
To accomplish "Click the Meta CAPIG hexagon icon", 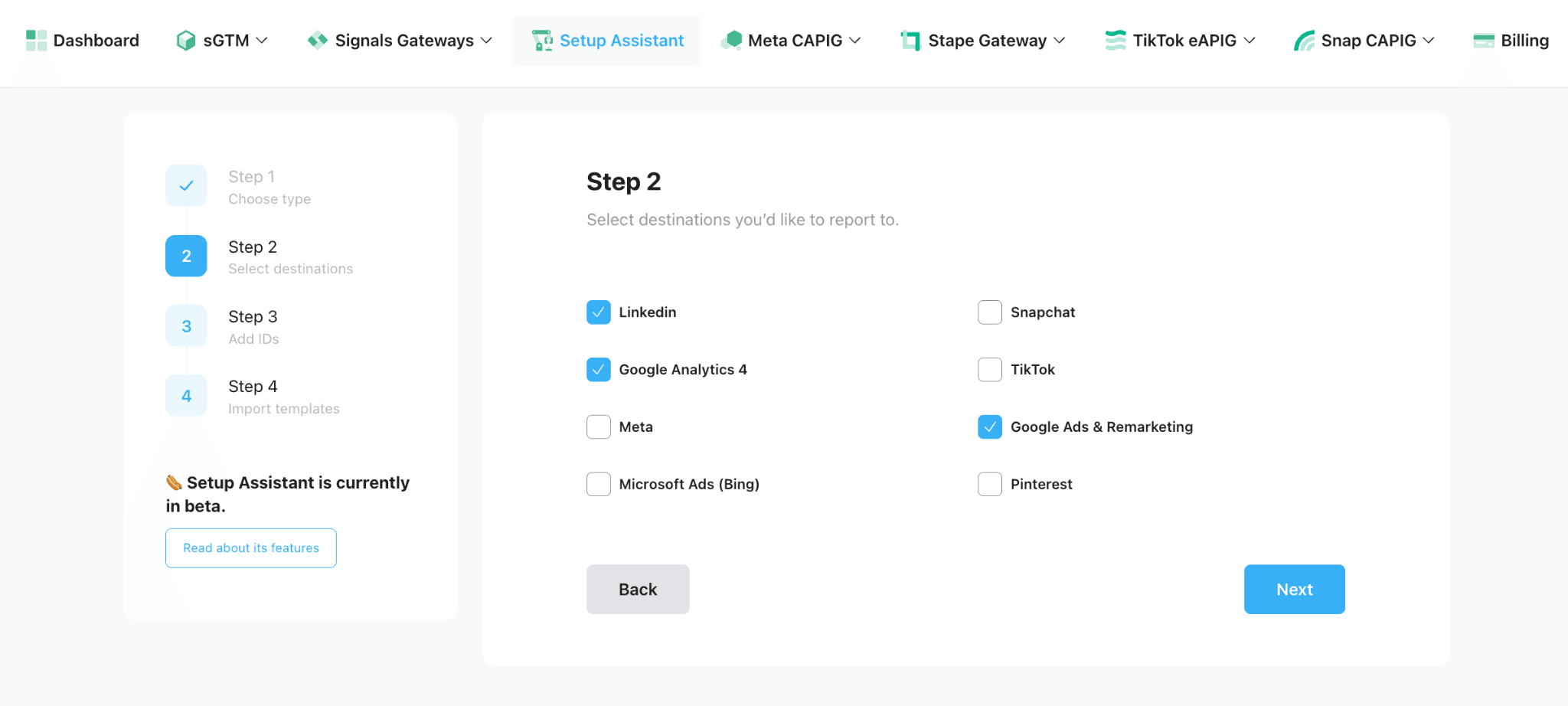I will coord(731,41).
